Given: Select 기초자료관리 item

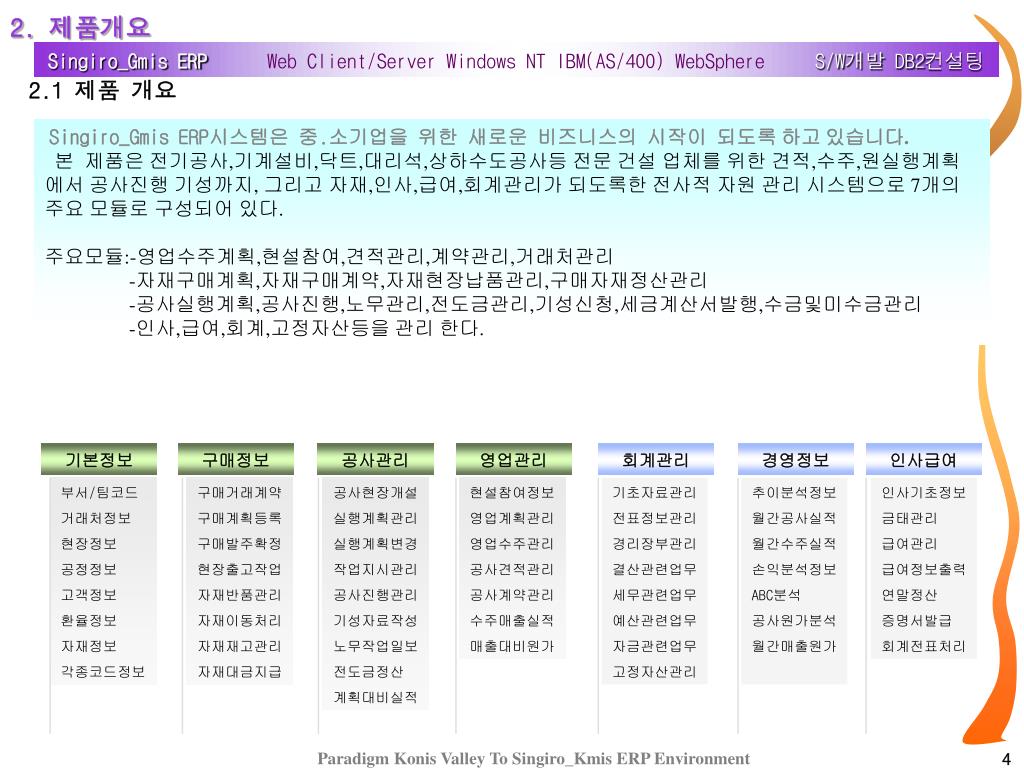Looking at the screenshot, I should coord(654,492).
